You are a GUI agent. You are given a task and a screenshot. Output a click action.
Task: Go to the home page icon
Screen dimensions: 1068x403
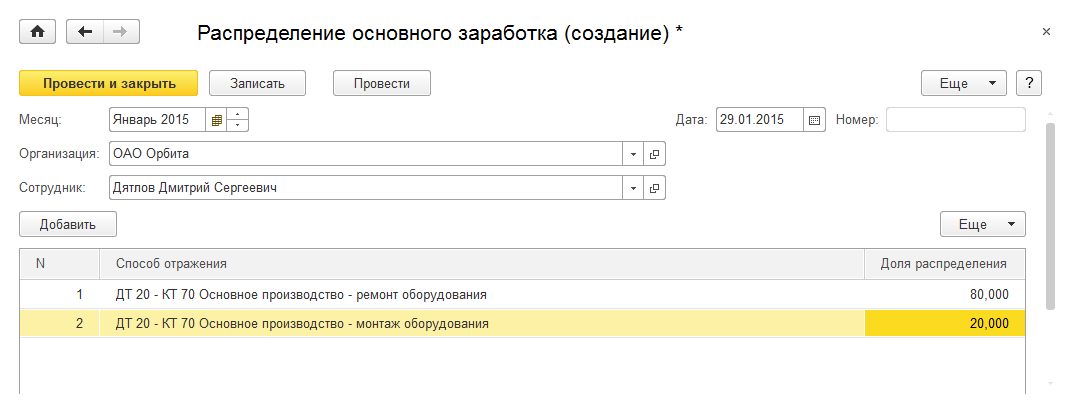38,32
